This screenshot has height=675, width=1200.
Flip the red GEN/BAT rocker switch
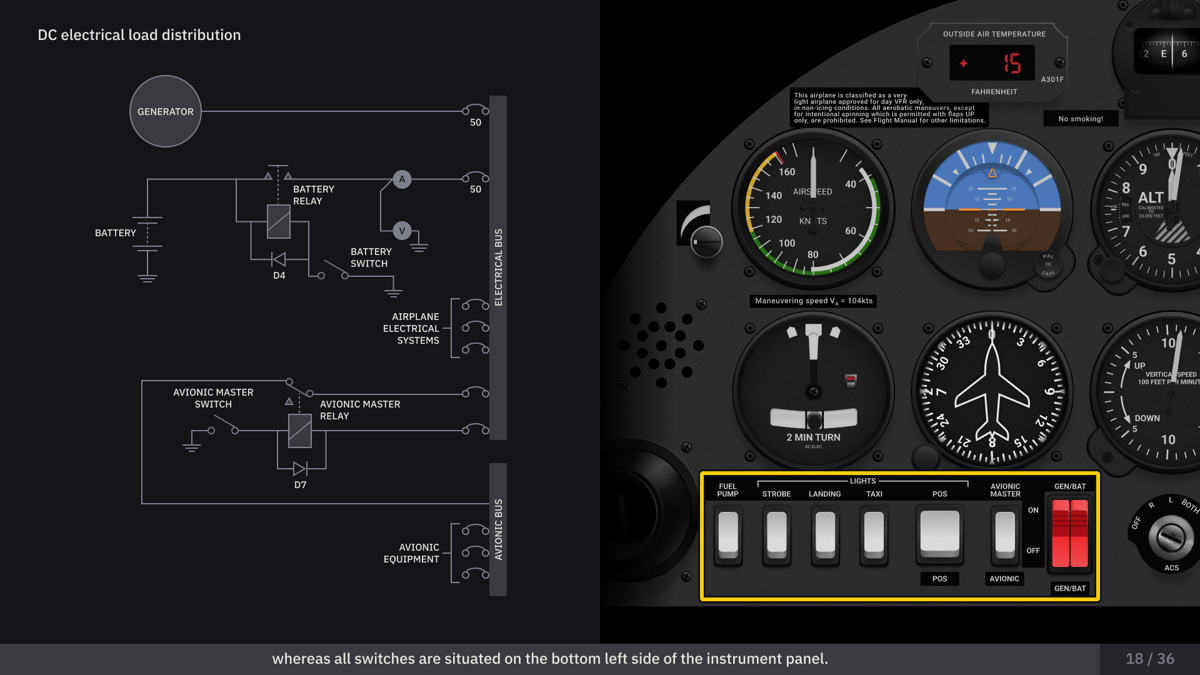click(x=1069, y=535)
